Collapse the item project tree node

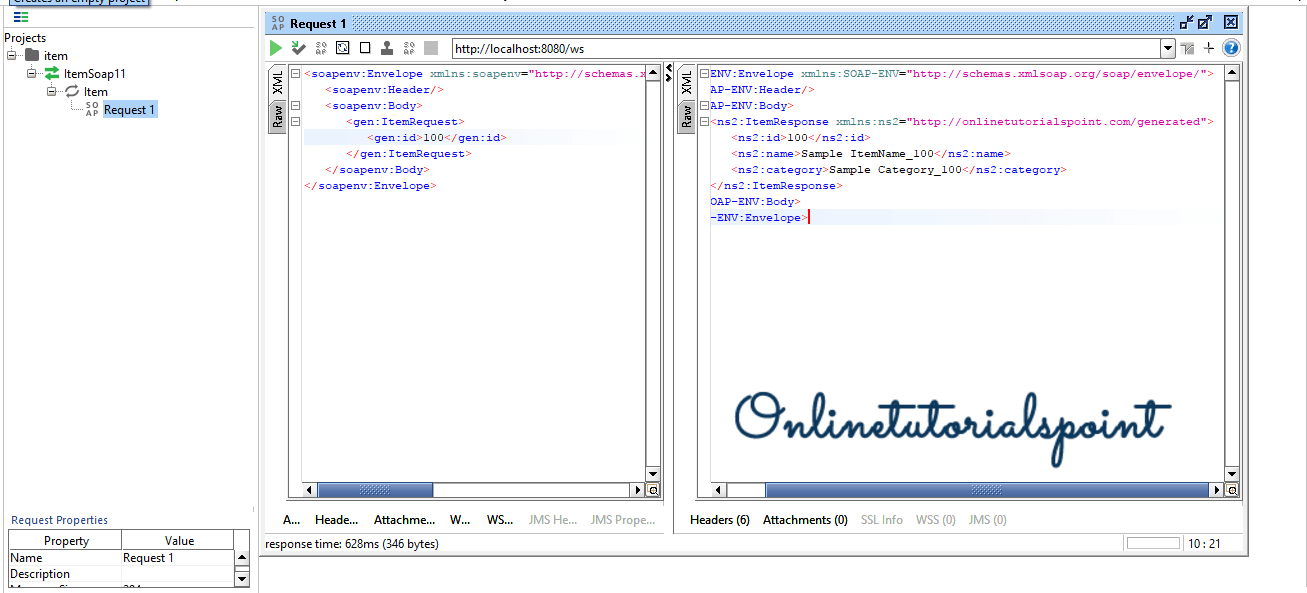tap(13, 56)
